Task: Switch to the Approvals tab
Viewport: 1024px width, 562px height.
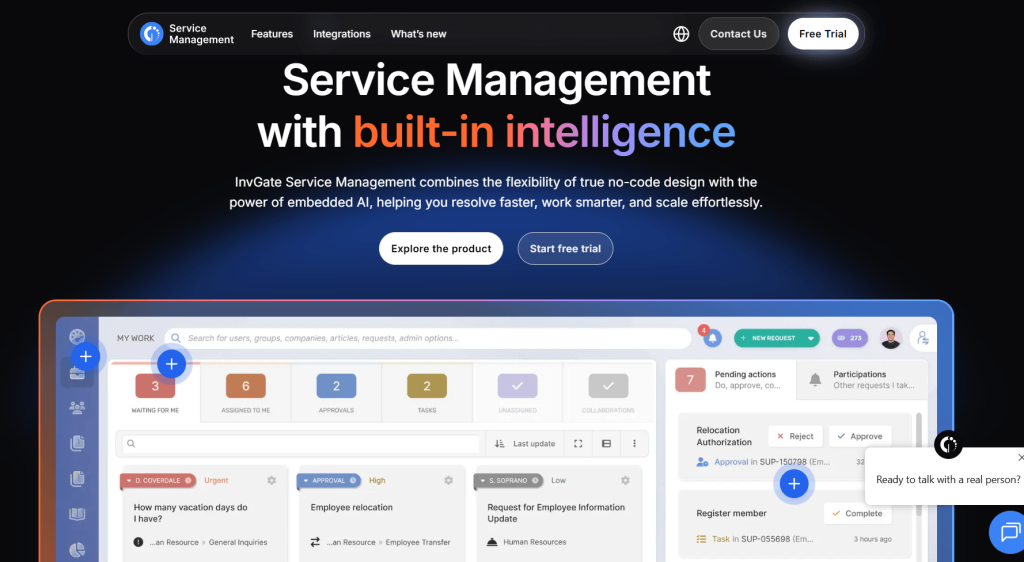Action: 336,393
